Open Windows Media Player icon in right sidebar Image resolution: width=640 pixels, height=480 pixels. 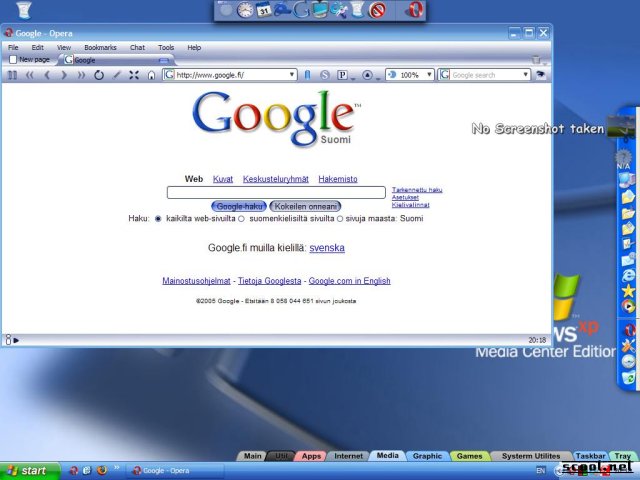coord(628,306)
